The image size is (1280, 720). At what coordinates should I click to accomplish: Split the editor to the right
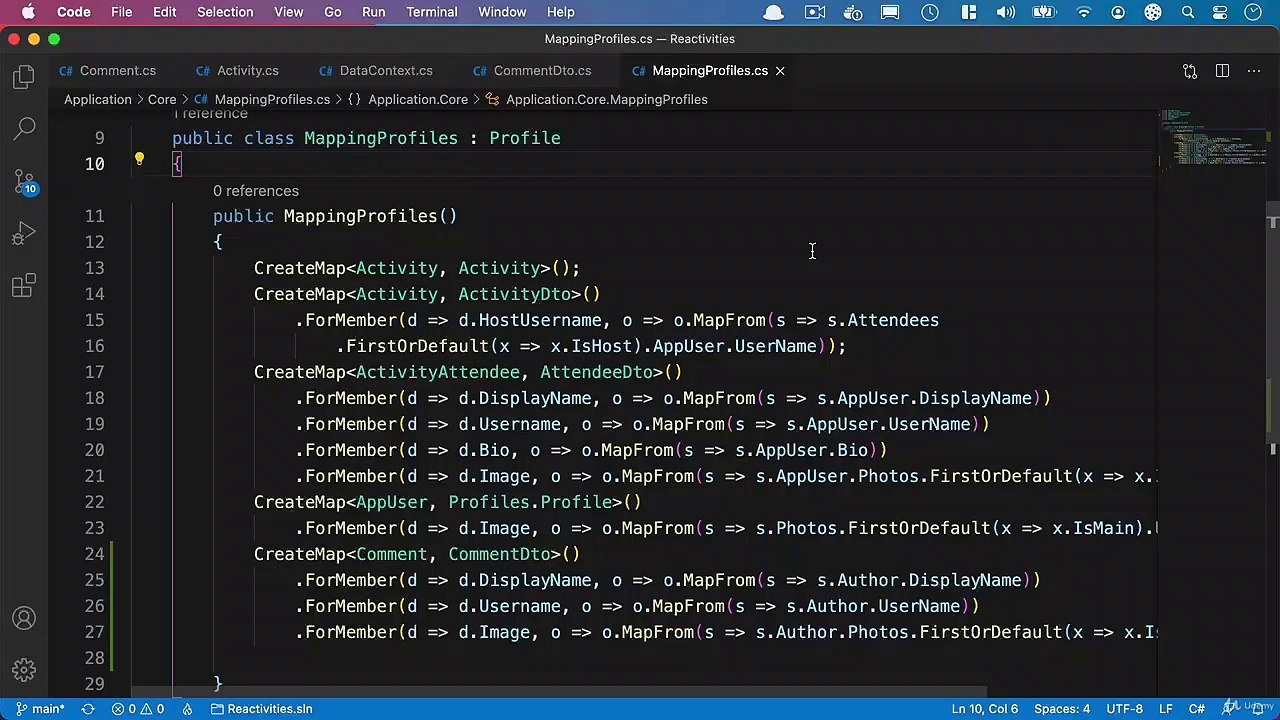tap(1222, 71)
